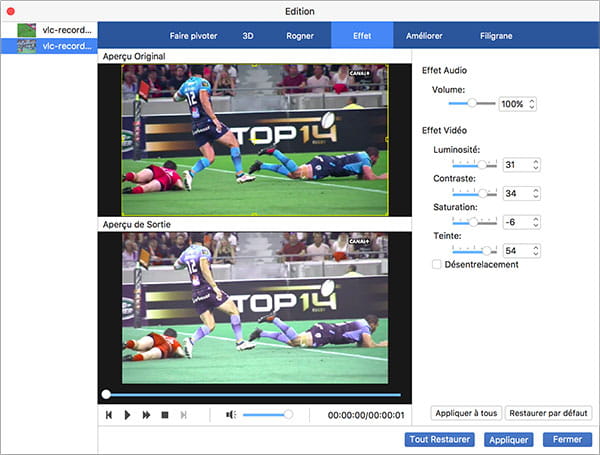
Task: Click Restaurer par défaut button
Action: click(x=548, y=413)
